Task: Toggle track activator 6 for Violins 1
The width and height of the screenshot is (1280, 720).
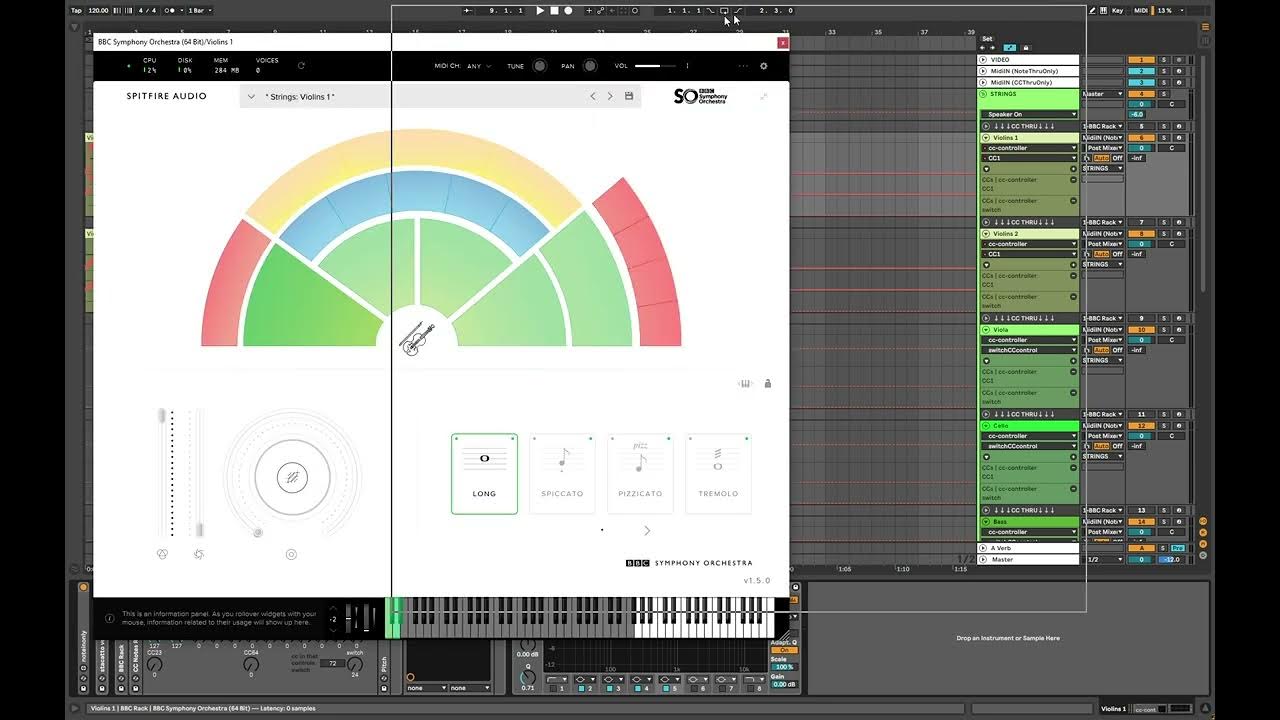Action: [1141, 137]
